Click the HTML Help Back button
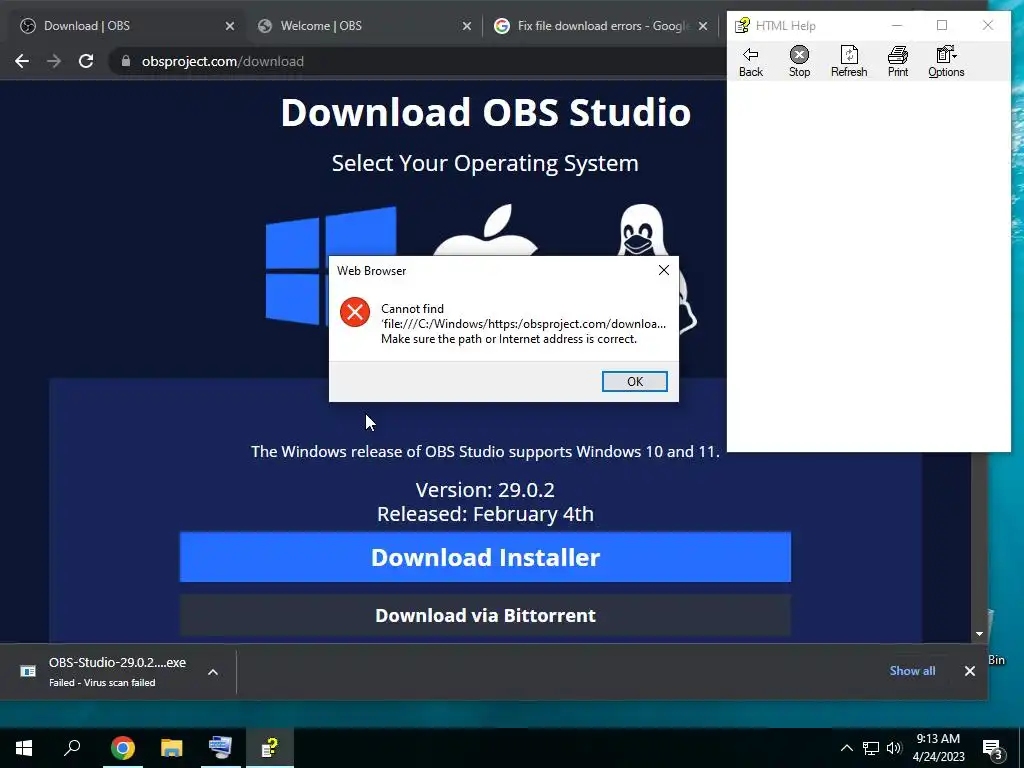Image resolution: width=1024 pixels, height=768 pixels. (x=750, y=61)
